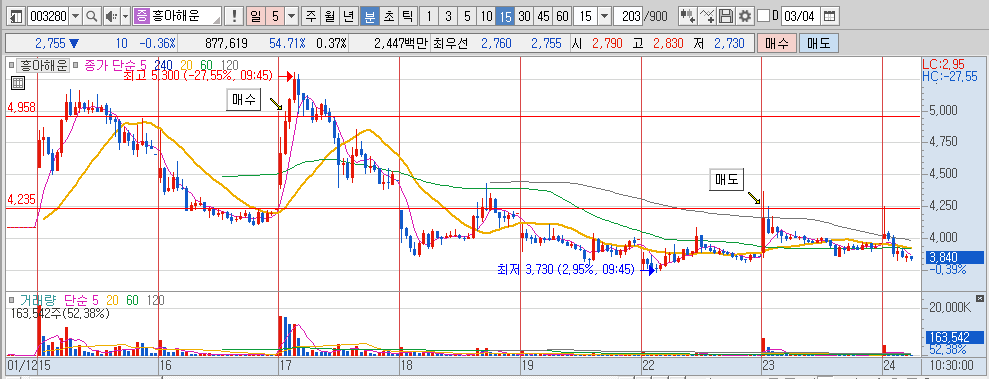Toggle the small square beside 거래량 legend

click(11, 301)
